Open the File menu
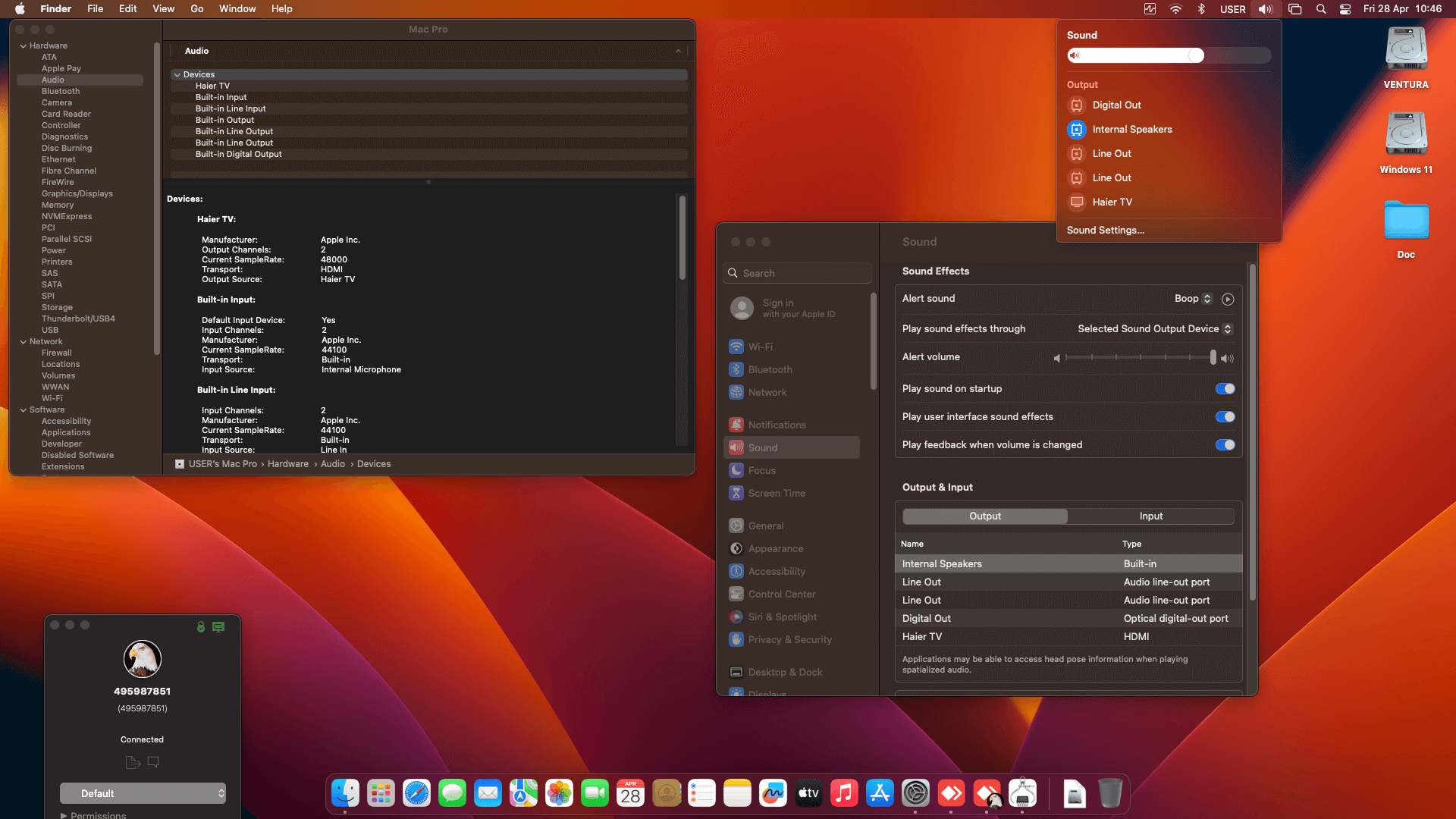Screen dimensions: 1456x819 [95, 9]
